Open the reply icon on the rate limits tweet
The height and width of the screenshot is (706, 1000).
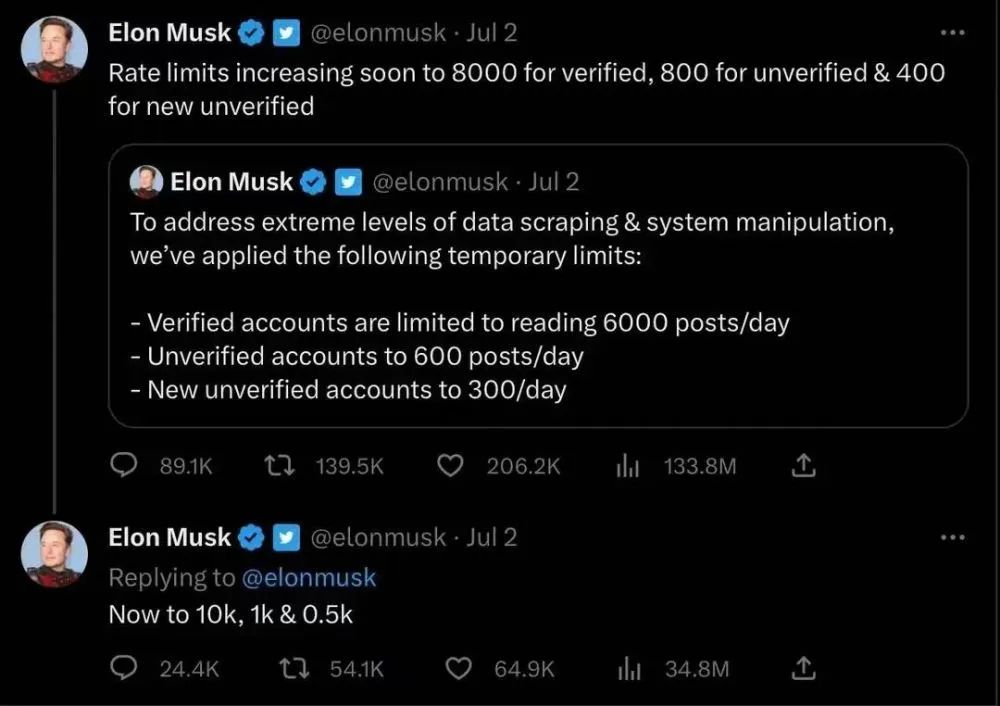tap(122, 465)
